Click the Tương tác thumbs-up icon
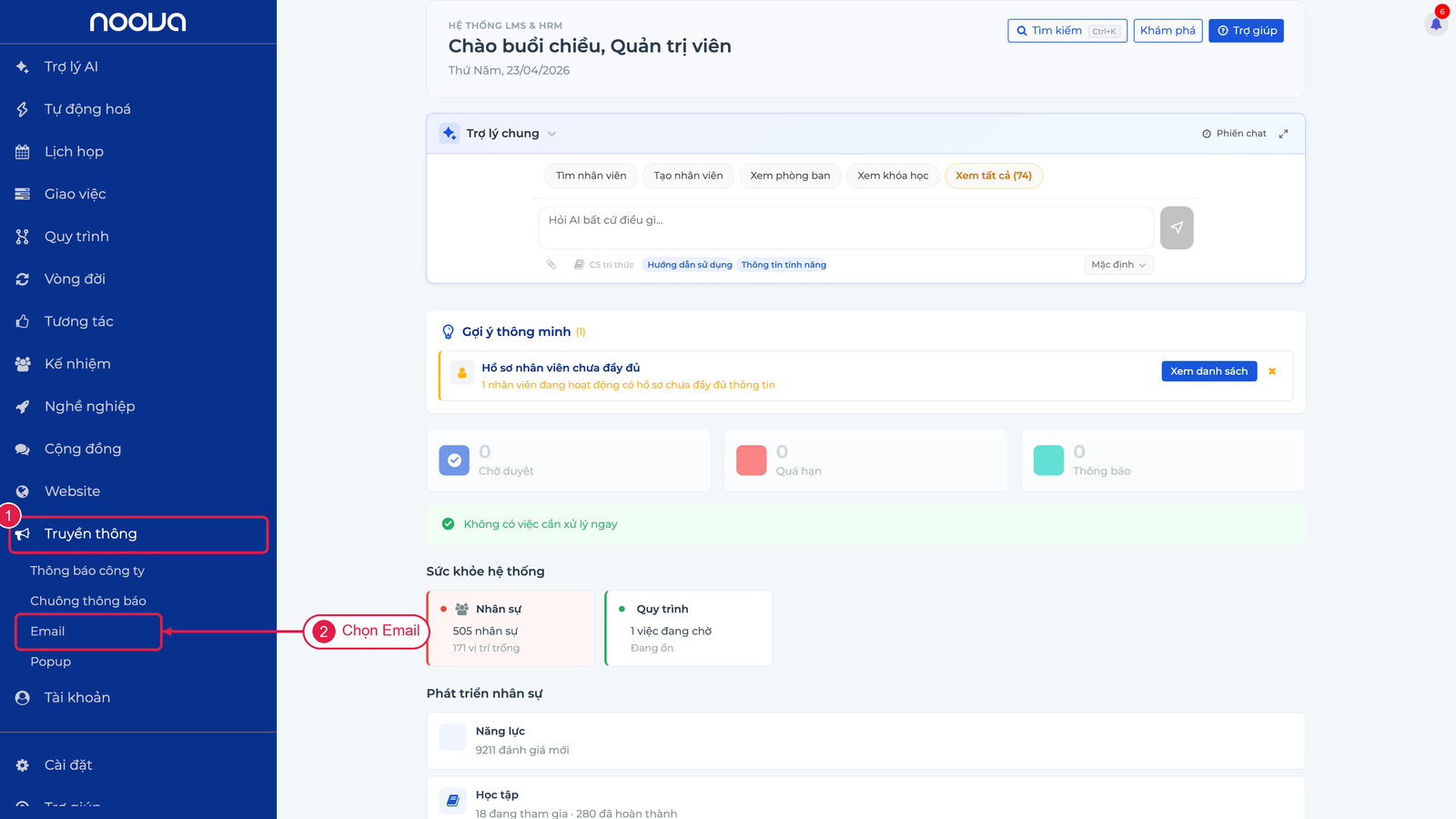 (23, 321)
